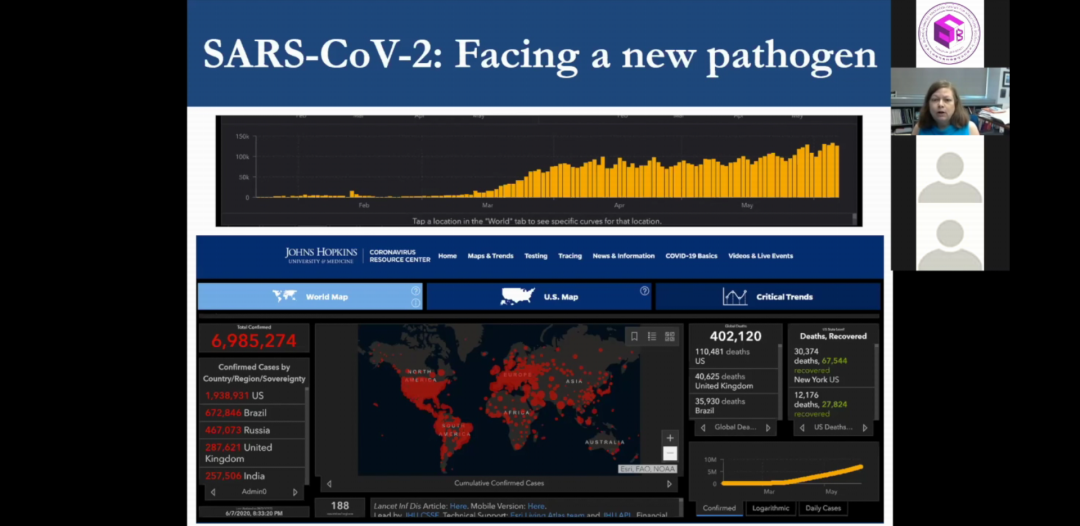Click the total confirmed 6,985,274 figure
Screen dimensions: 1080x526
(253, 340)
